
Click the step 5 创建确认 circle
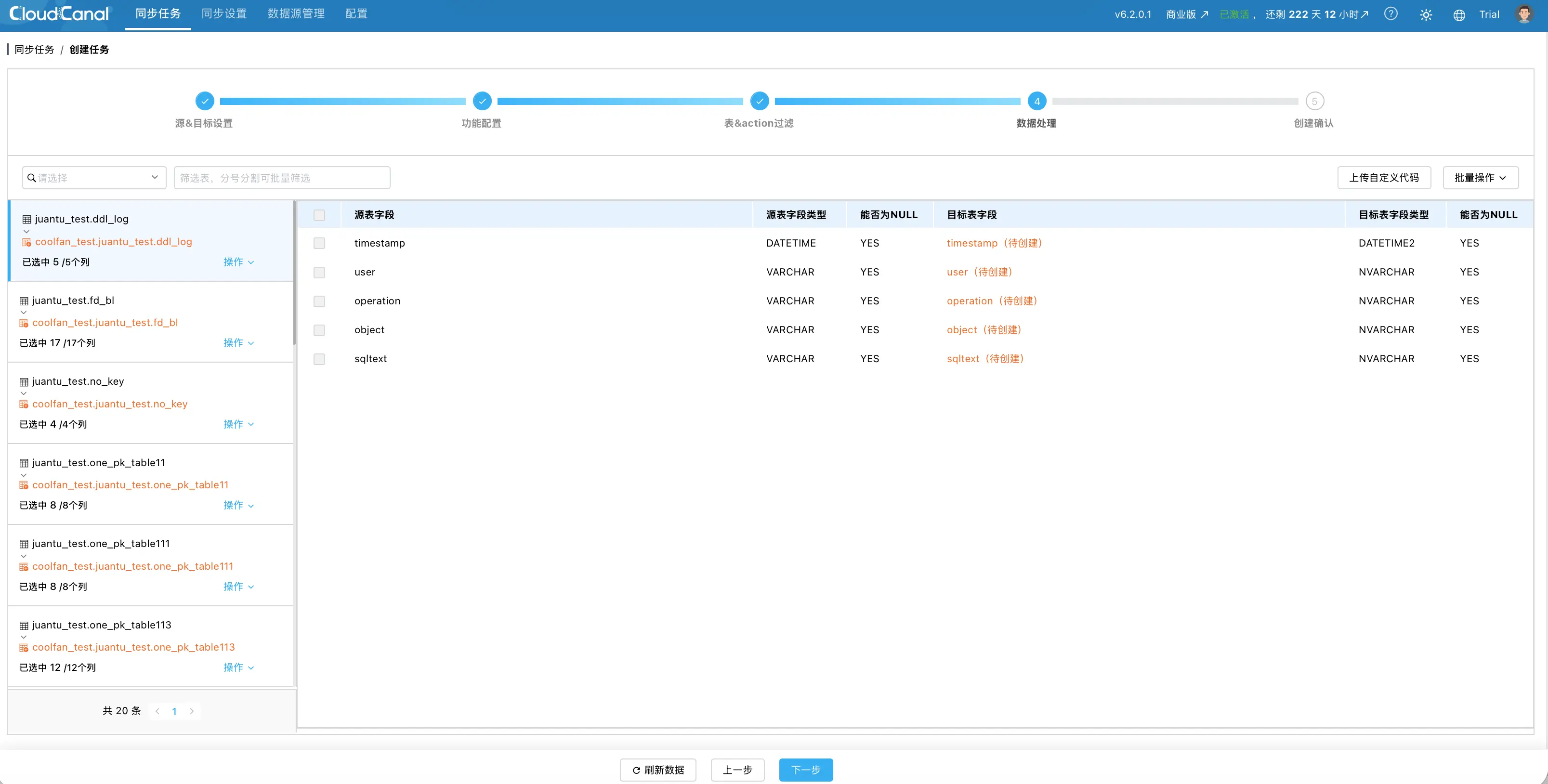pos(1314,101)
